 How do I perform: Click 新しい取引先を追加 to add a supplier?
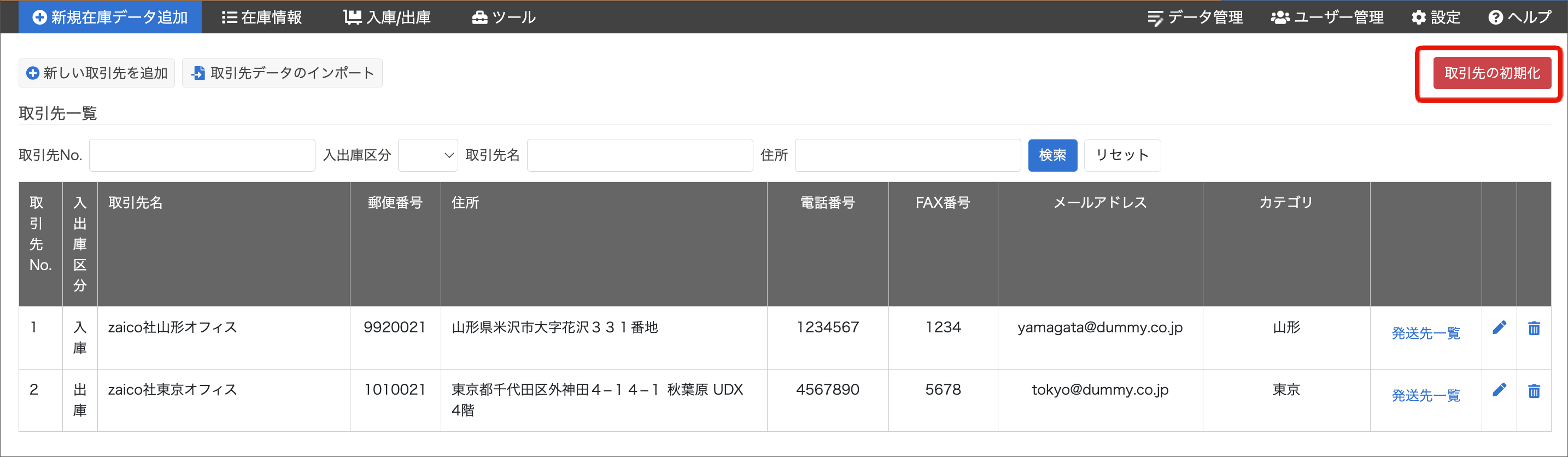pos(96,72)
